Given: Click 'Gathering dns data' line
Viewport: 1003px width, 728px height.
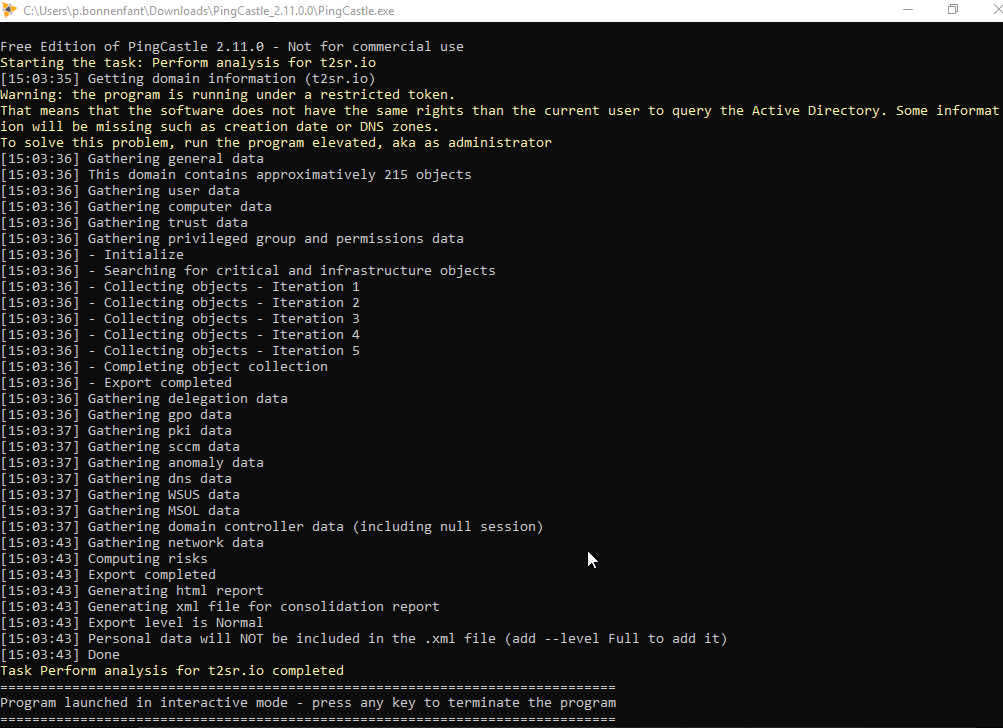Looking at the screenshot, I should (116, 479).
